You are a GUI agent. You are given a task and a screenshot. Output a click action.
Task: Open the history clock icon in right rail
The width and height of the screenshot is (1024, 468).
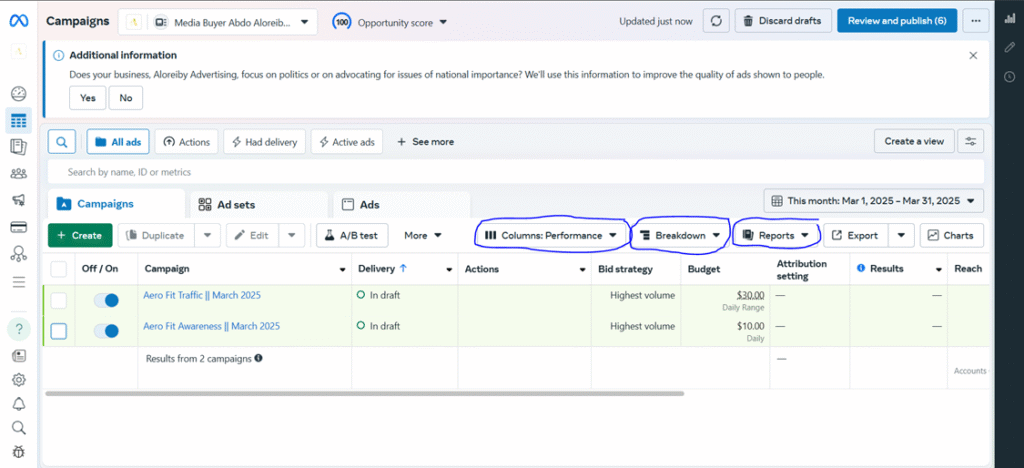pos(1010,77)
